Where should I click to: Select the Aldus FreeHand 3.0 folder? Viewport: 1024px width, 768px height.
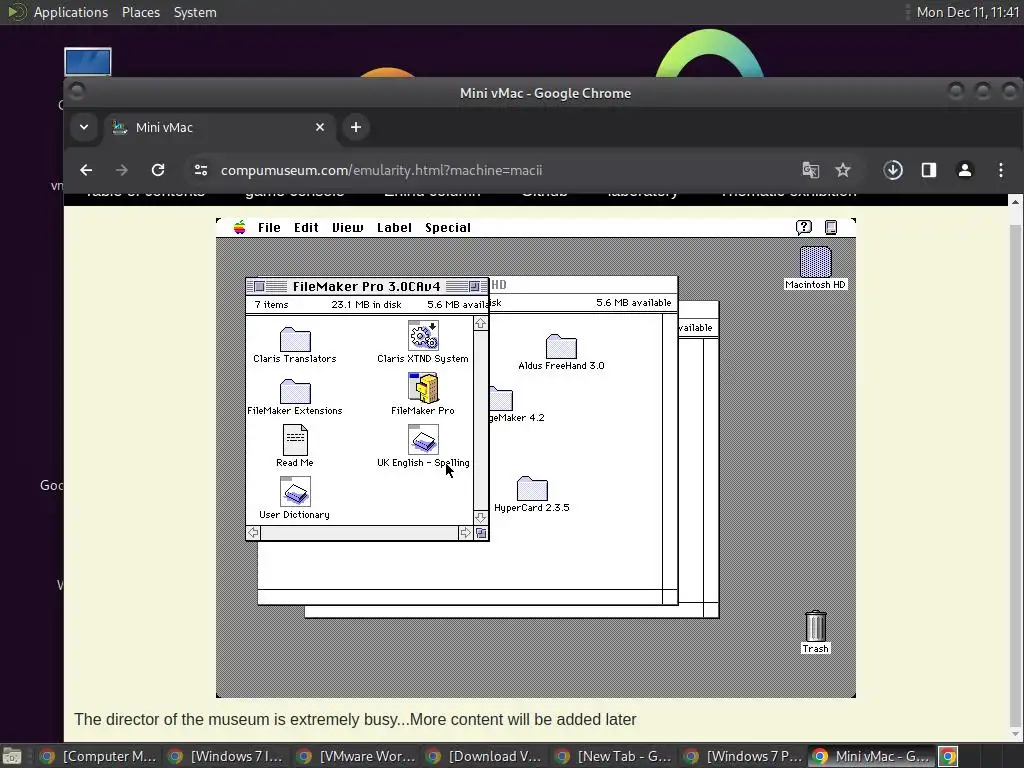click(561, 347)
